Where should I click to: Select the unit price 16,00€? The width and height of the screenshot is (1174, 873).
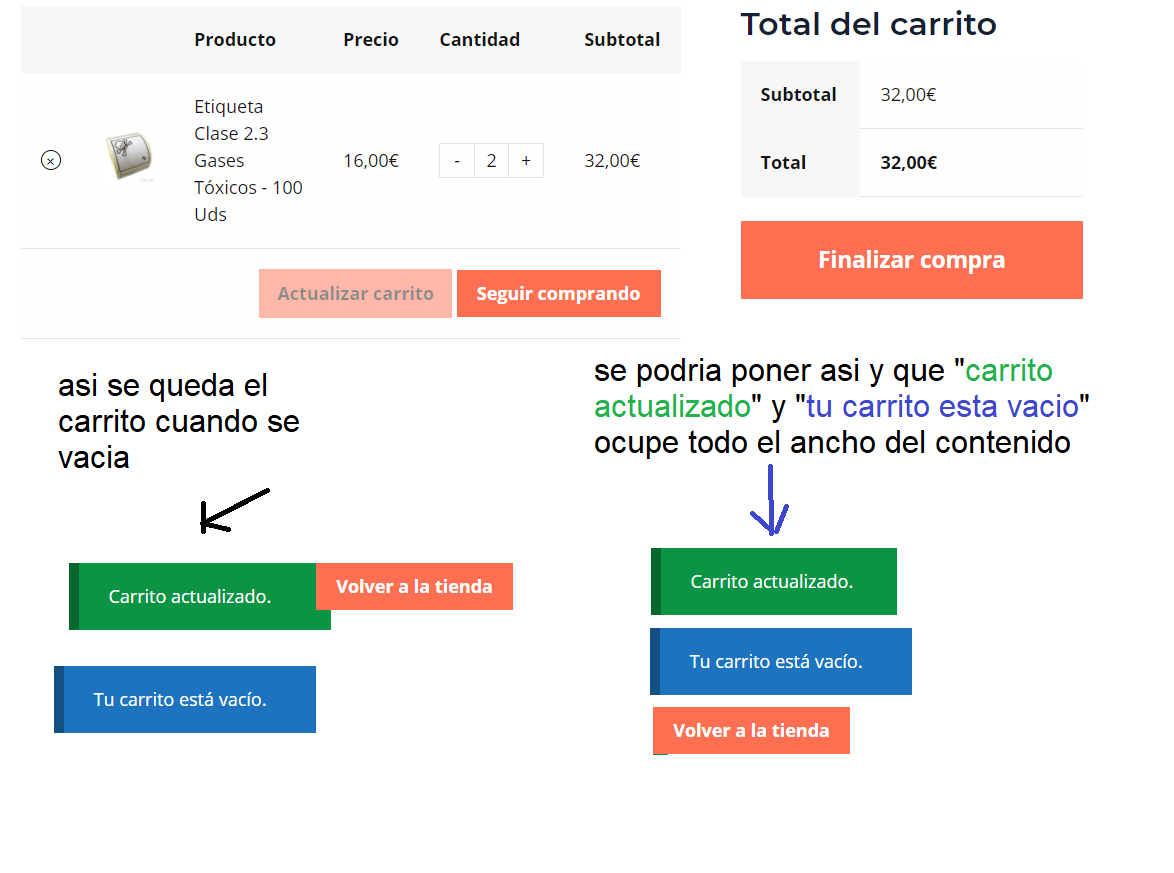(371, 160)
